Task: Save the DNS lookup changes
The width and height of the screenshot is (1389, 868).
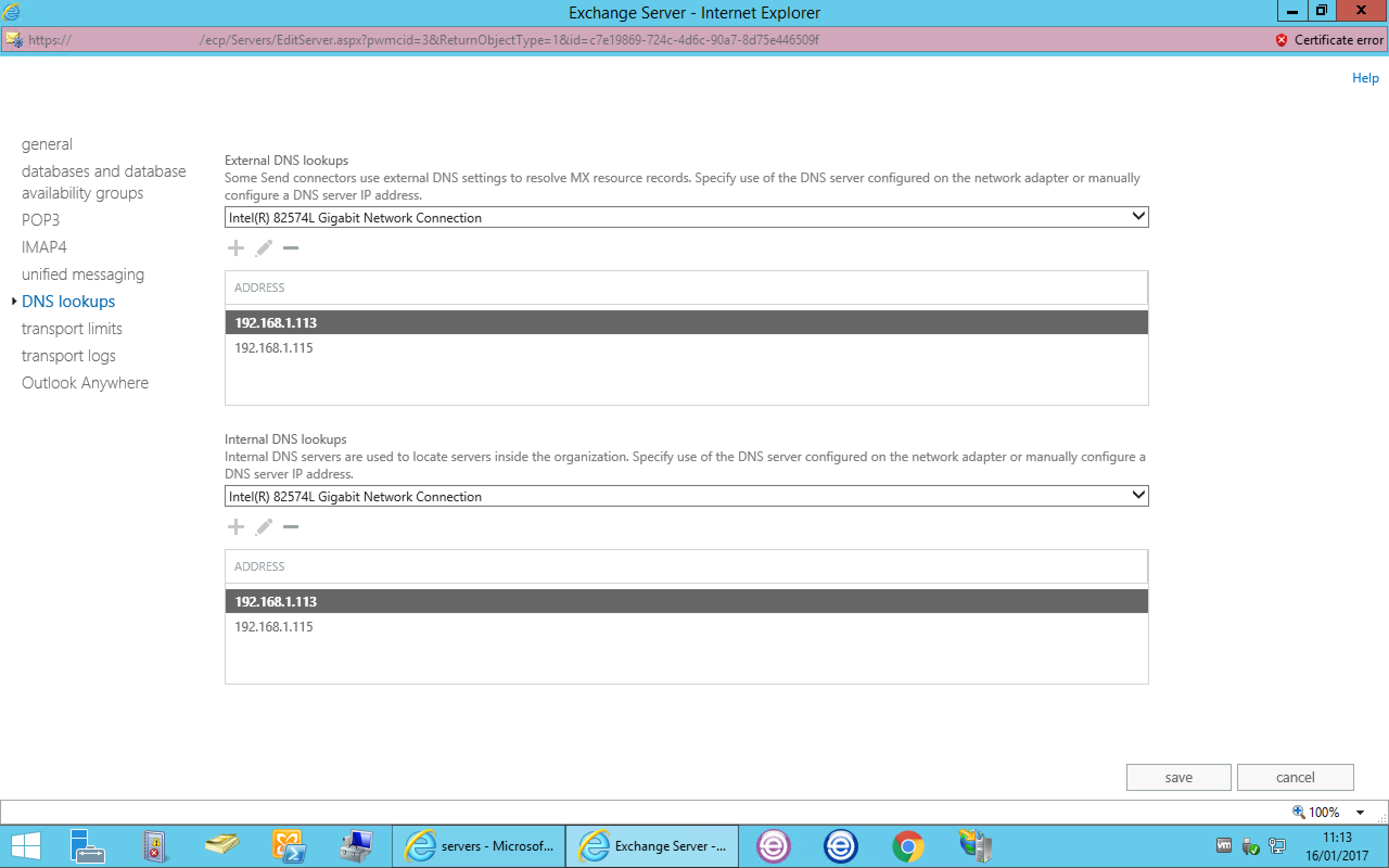Action: click(1178, 777)
